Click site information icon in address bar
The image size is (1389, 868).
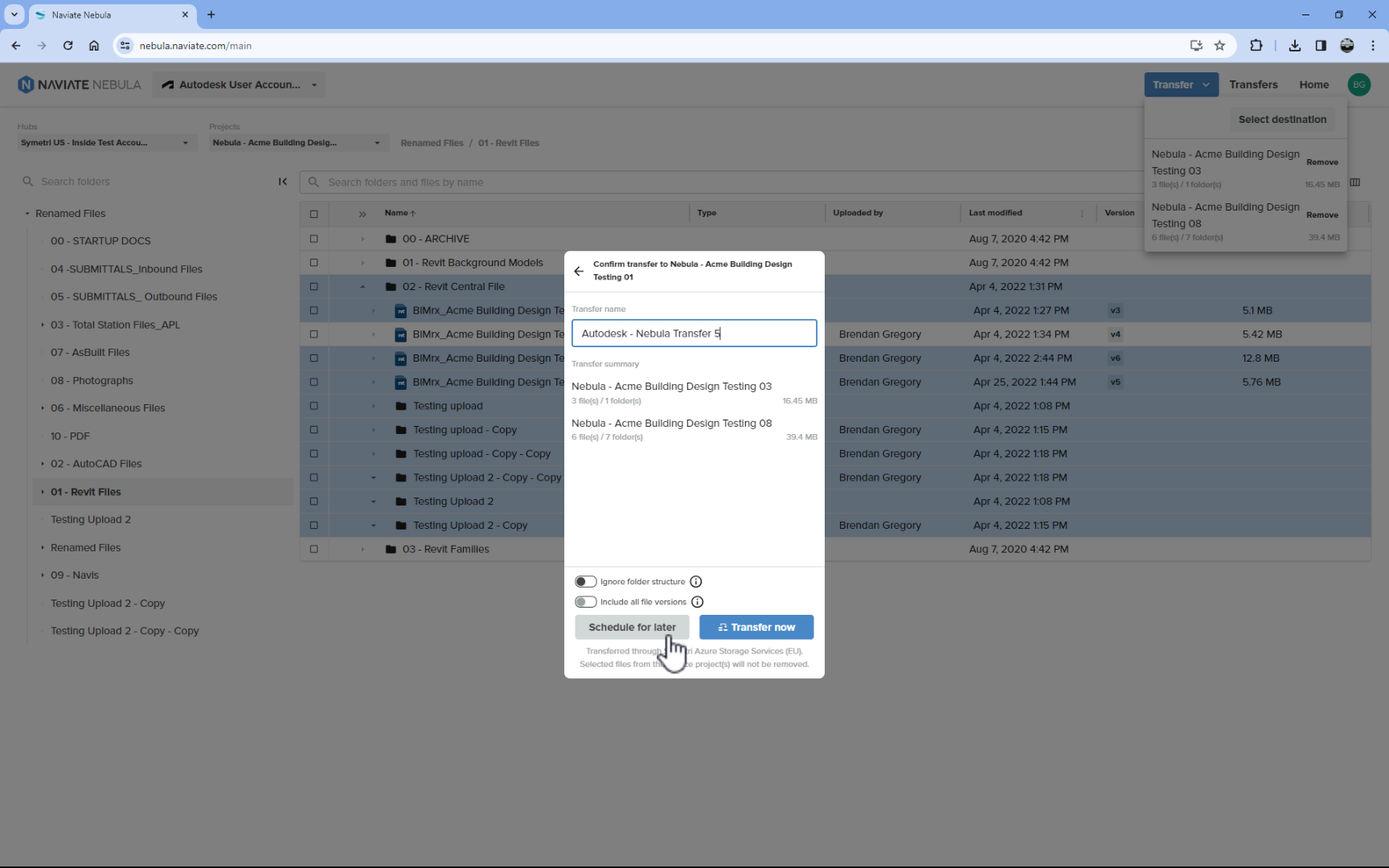click(125, 46)
